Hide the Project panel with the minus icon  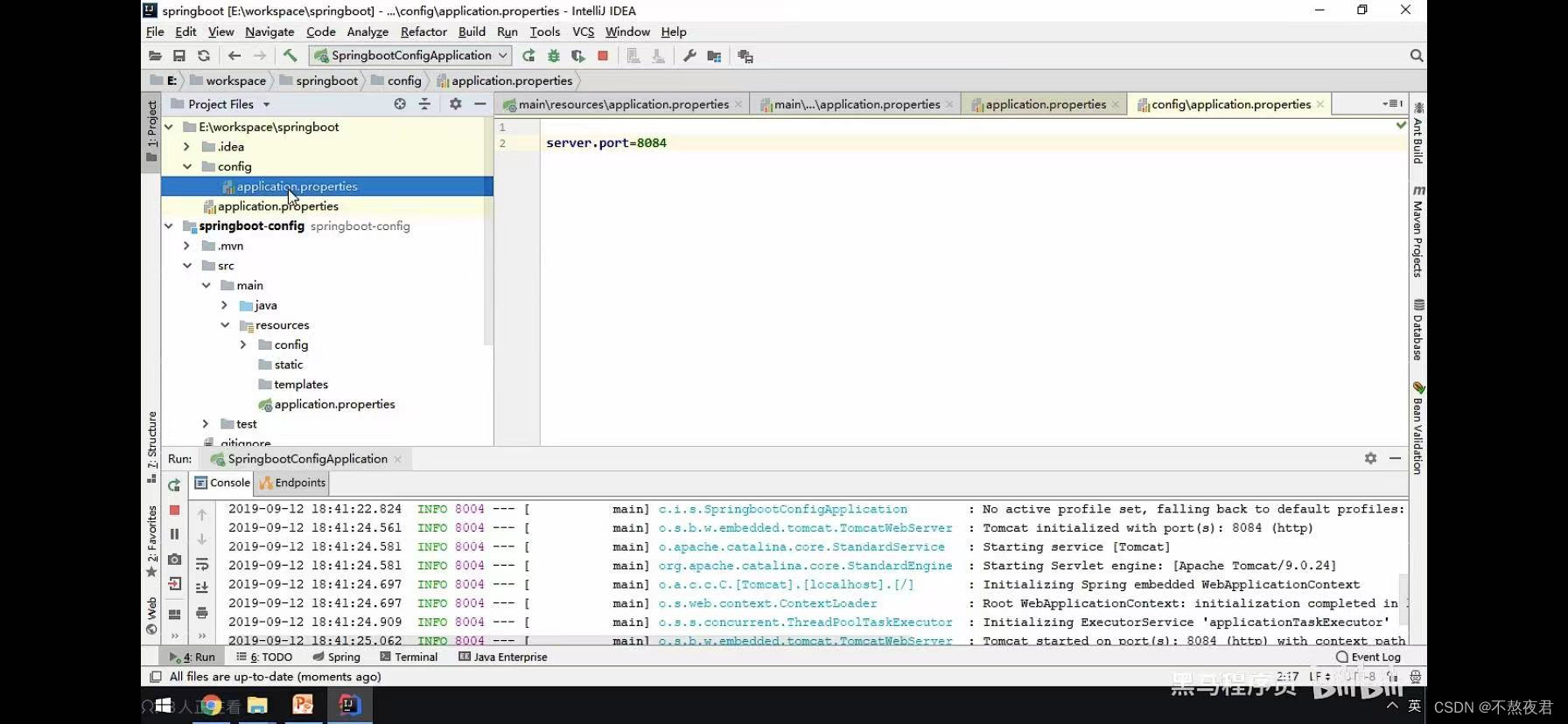pos(479,104)
